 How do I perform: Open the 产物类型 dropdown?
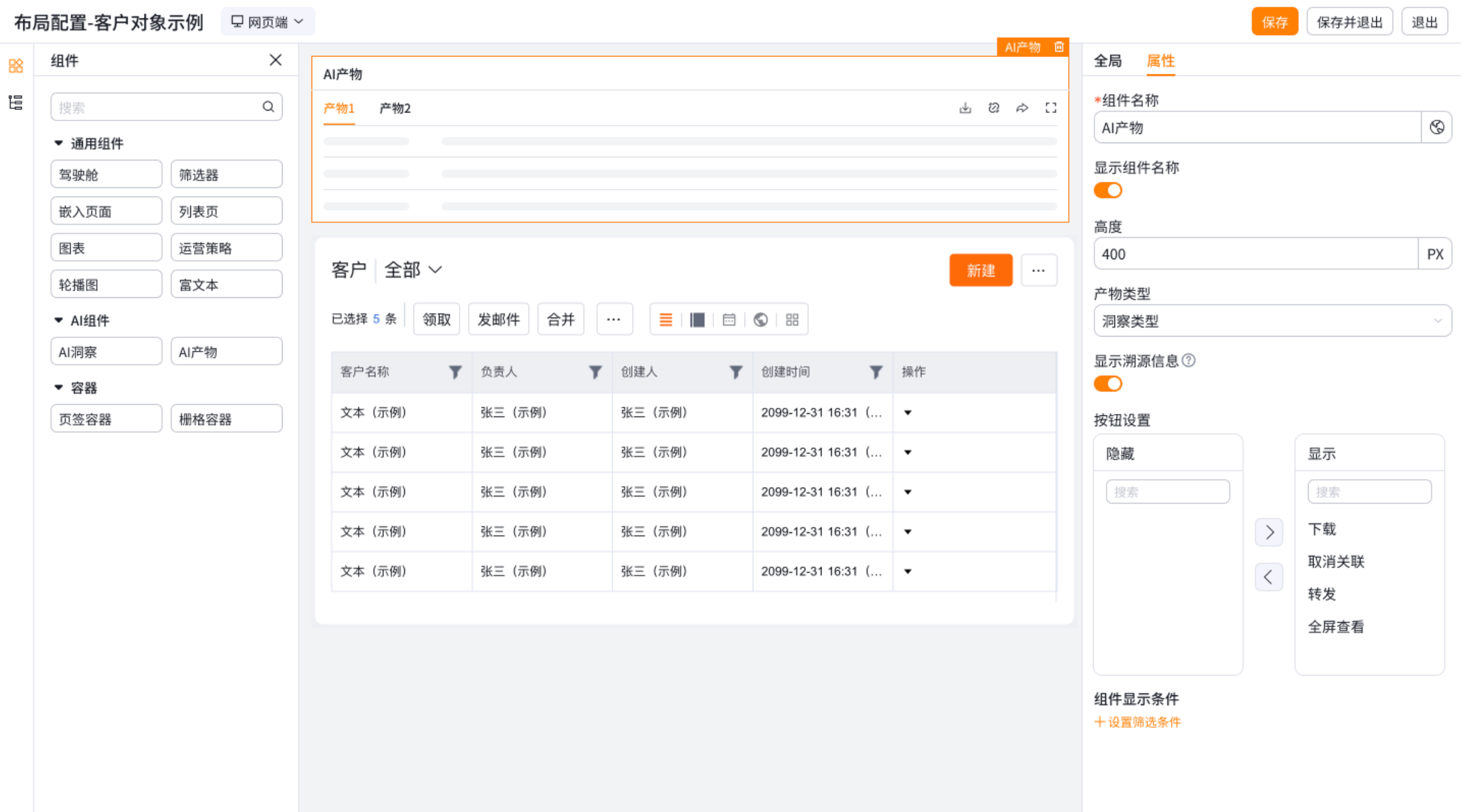pos(1272,321)
